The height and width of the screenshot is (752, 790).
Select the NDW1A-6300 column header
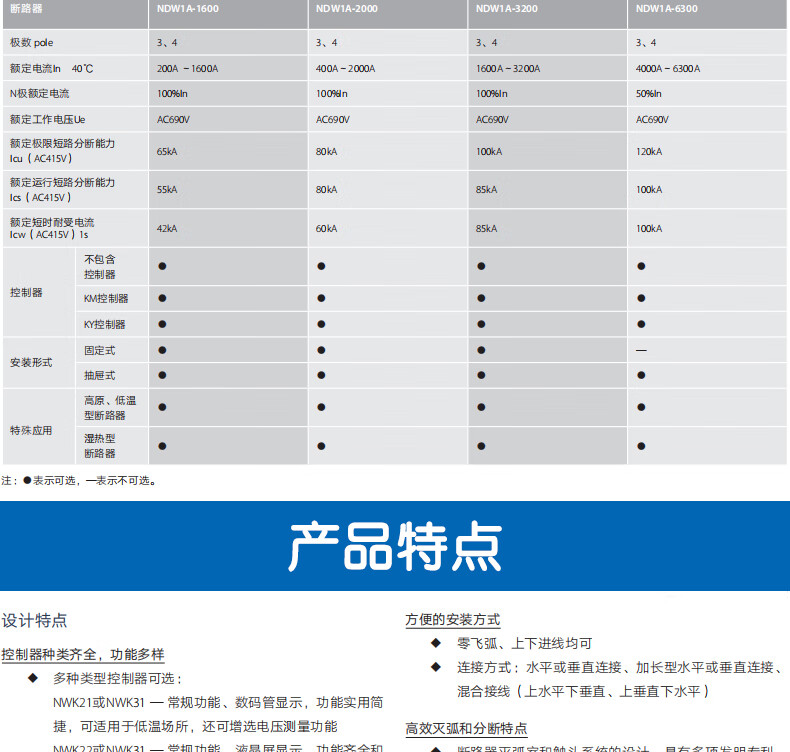point(668,9)
